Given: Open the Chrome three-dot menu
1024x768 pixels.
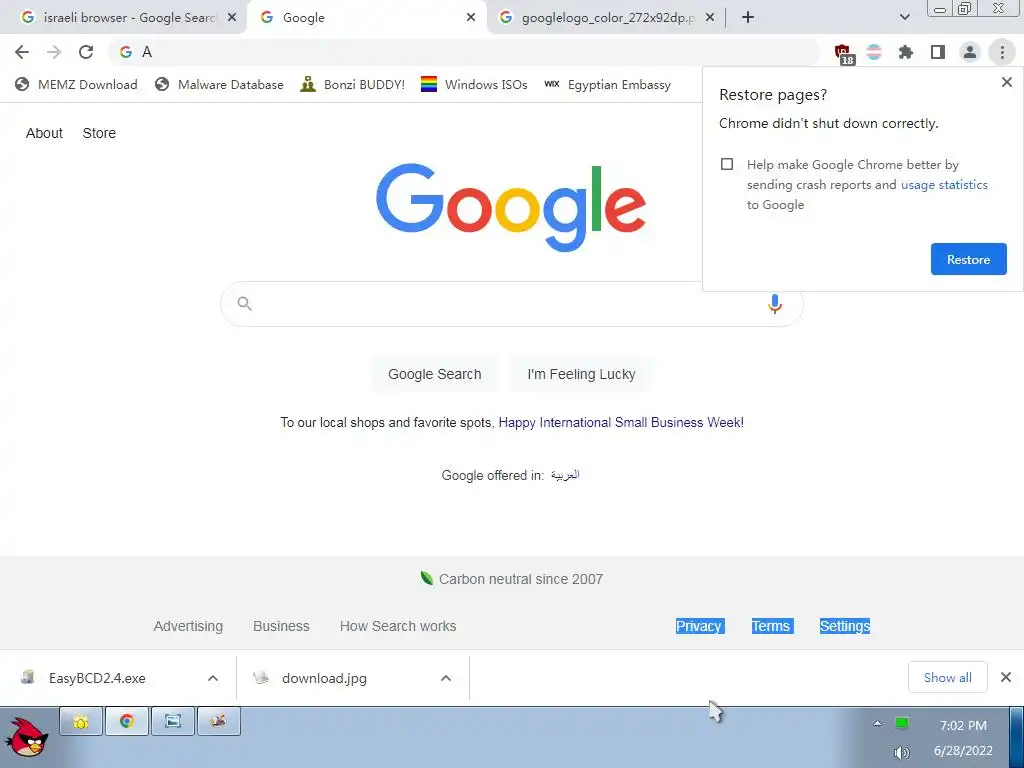Looking at the screenshot, I should tap(1002, 52).
